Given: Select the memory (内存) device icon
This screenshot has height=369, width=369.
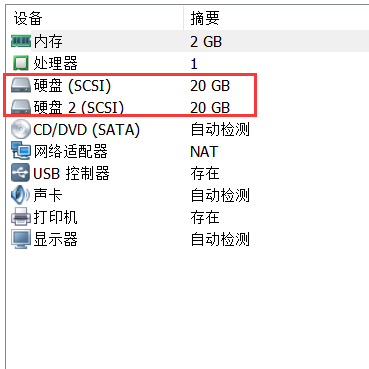Looking at the screenshot, I should (x=21, y=41).
